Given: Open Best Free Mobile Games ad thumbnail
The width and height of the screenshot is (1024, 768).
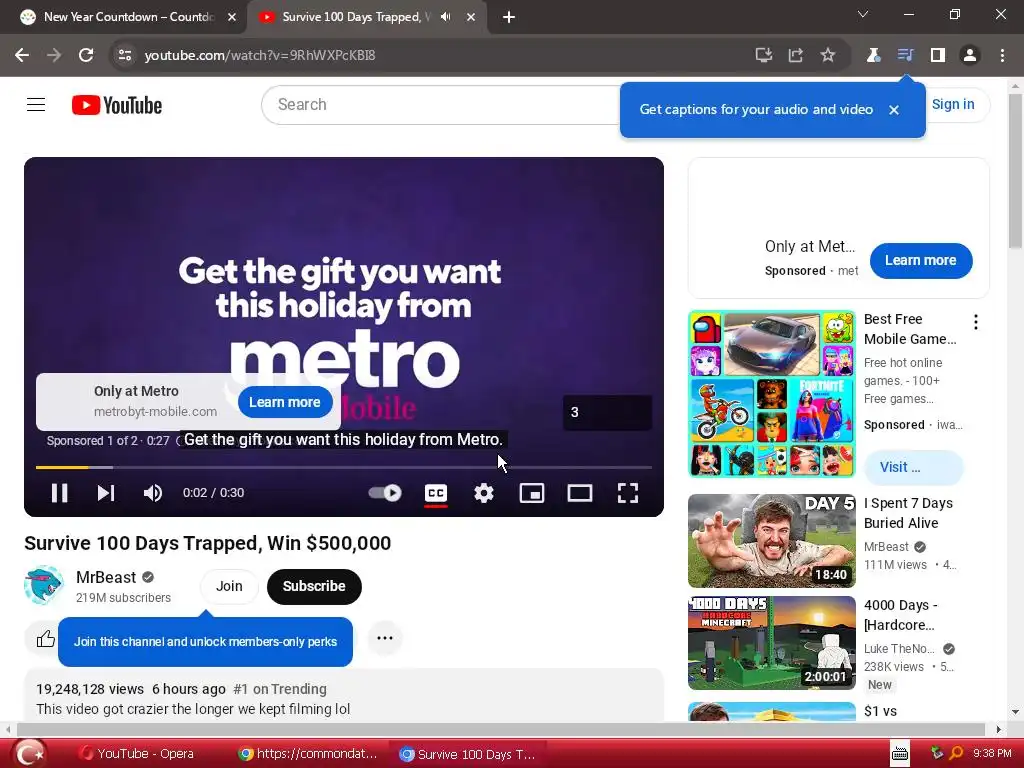Looking at the screenshot, I should pos(771,394).
